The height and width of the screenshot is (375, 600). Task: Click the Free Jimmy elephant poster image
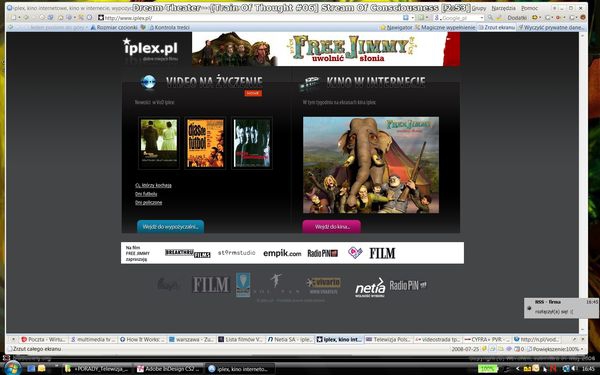click(x=371, y=165)
